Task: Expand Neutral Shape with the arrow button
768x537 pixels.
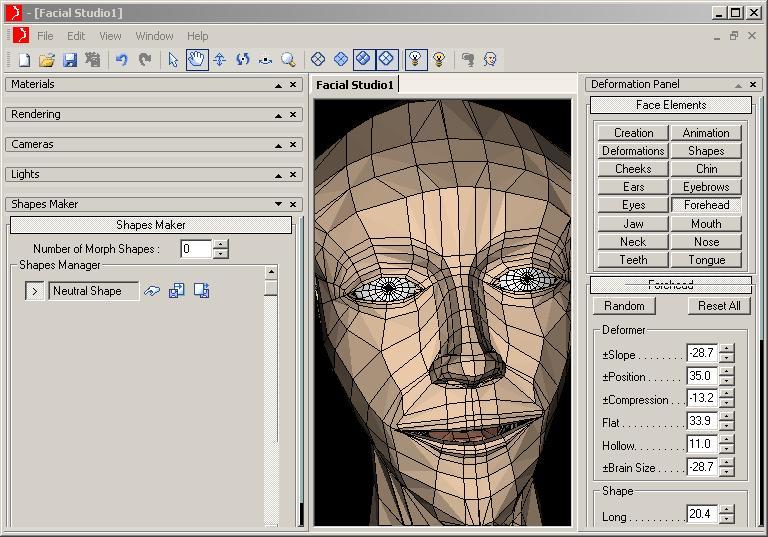Action: click(34, 291)
